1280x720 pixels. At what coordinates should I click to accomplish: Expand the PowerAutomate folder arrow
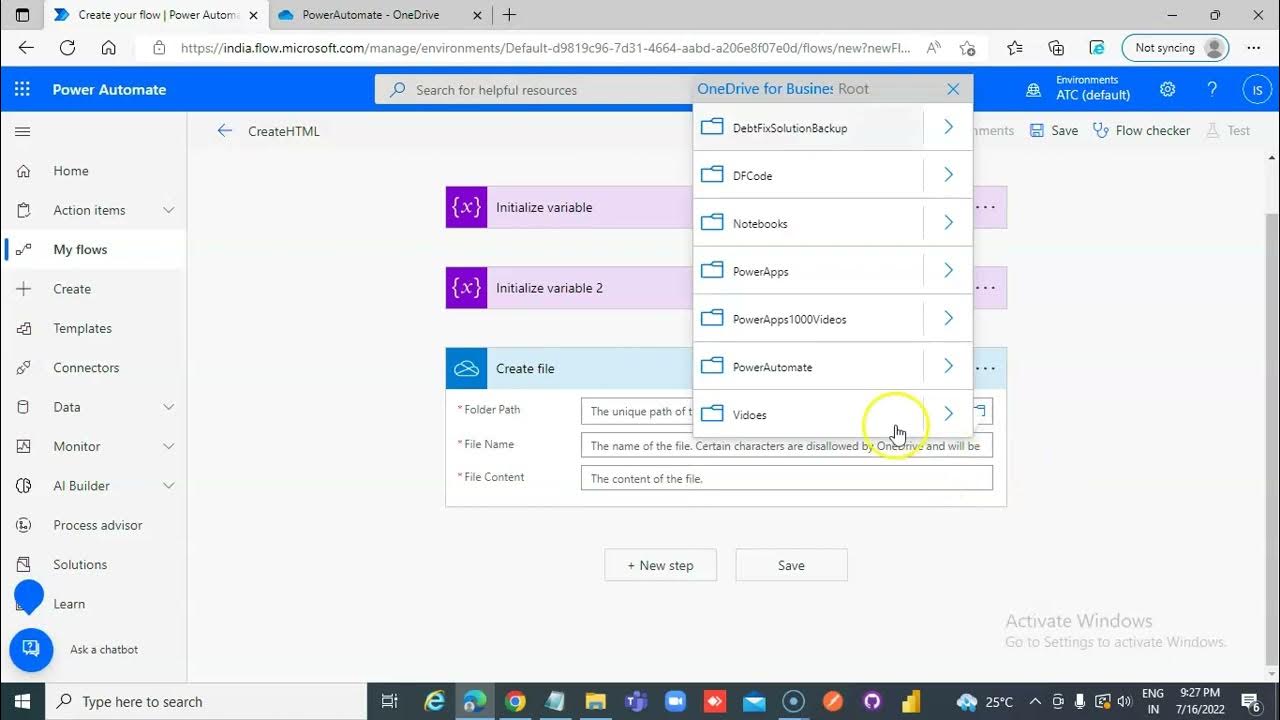click(x=948, y=366)
